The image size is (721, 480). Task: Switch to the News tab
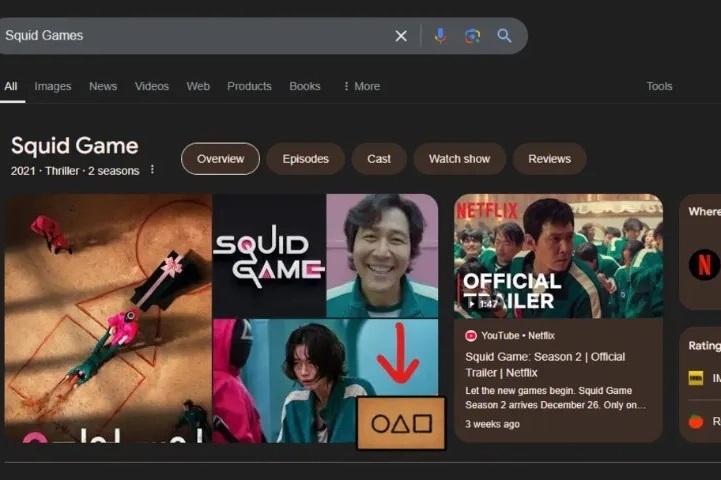tap(103, 86)
